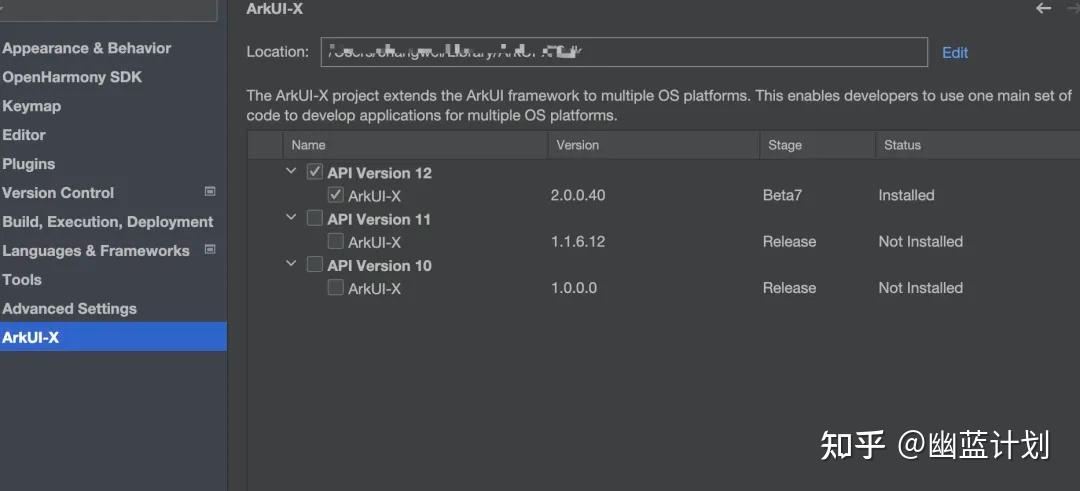
Task: Click the project-level icon beside Version Control
Action: 210,191
